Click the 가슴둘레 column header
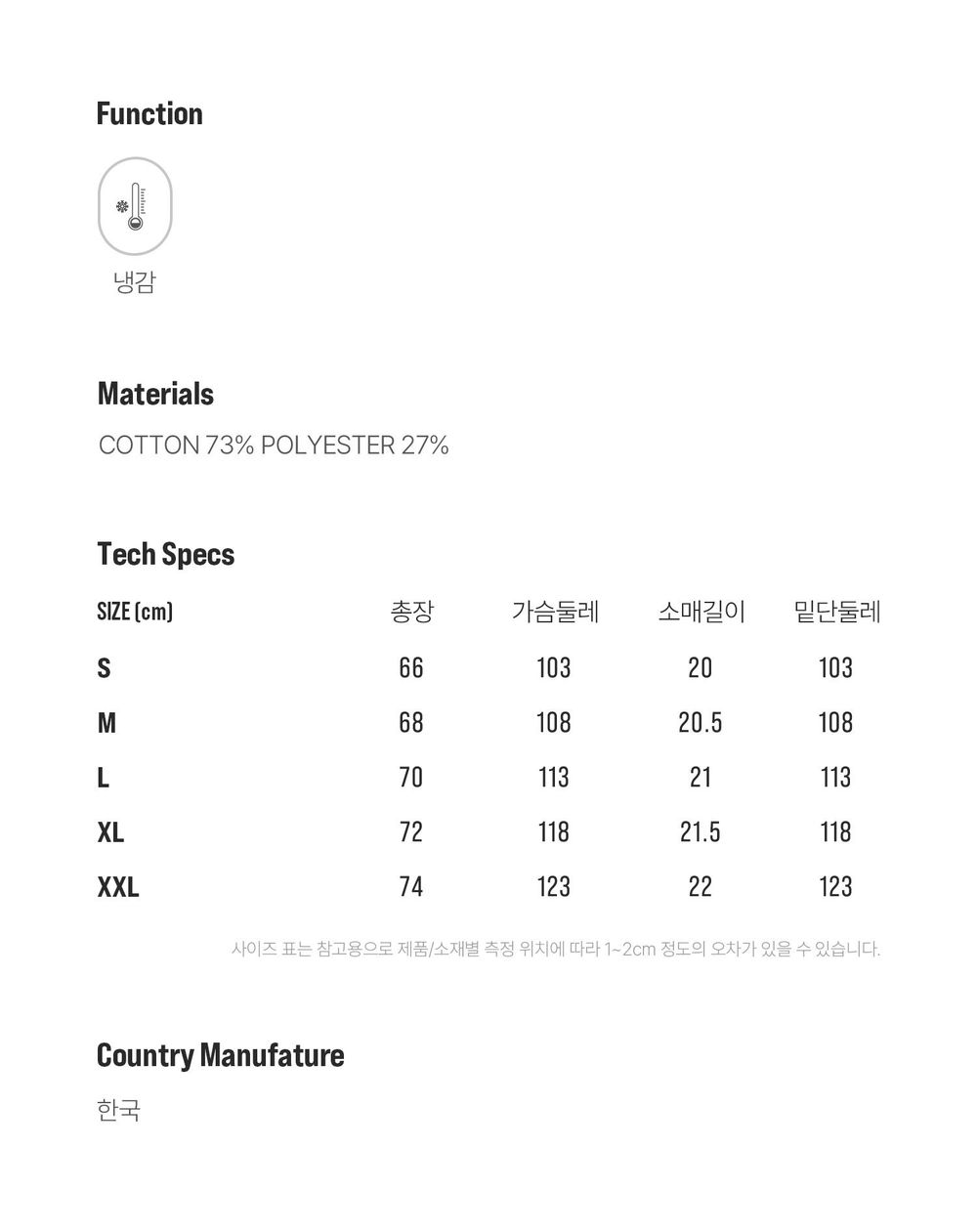The width and height of the screenshot is (977, 1232). coord(555,612)
